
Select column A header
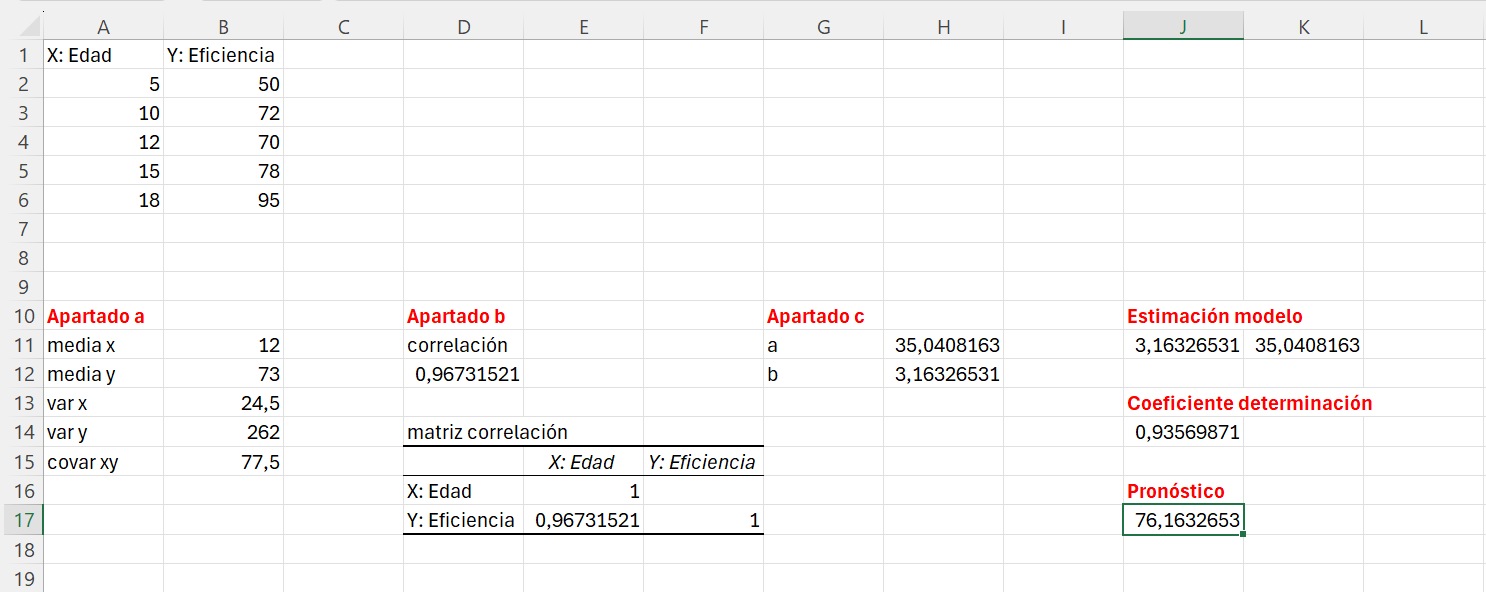104,27
